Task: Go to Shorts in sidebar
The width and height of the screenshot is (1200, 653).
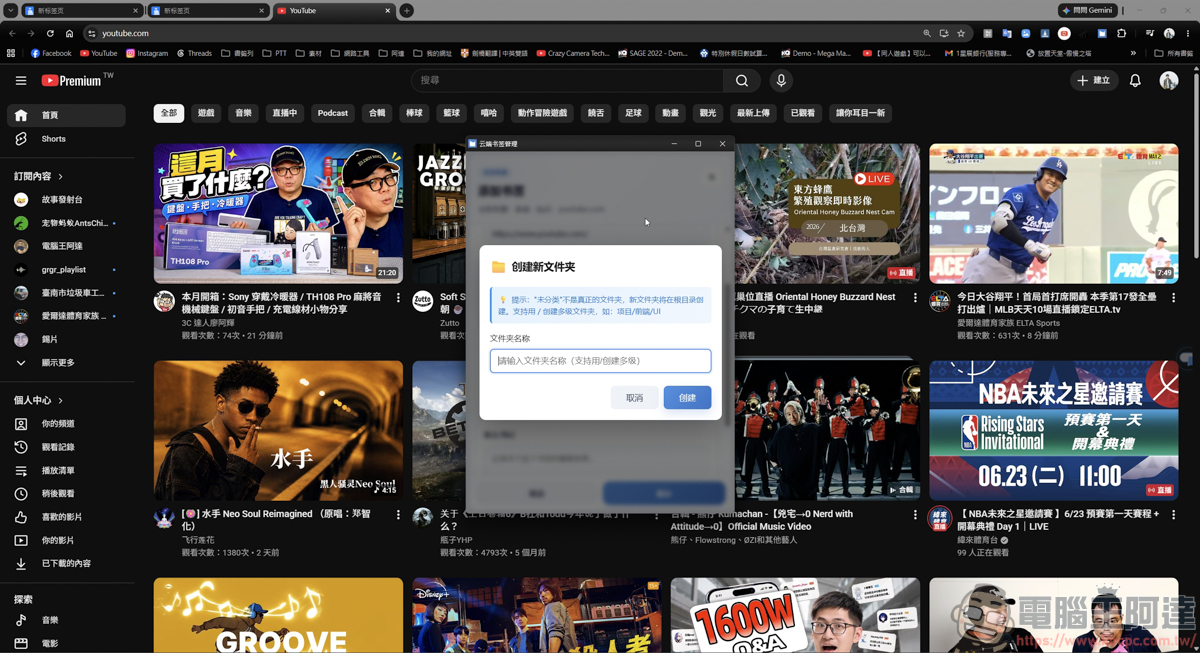Action: pyautogui.click(x=67, y=139)
